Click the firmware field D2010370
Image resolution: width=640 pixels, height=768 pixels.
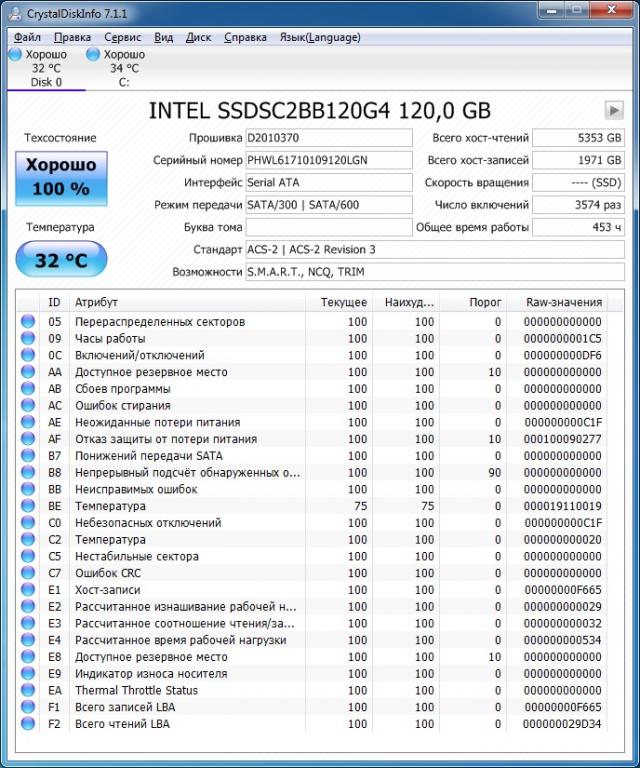pyautogui.click(x=329, y=138)
